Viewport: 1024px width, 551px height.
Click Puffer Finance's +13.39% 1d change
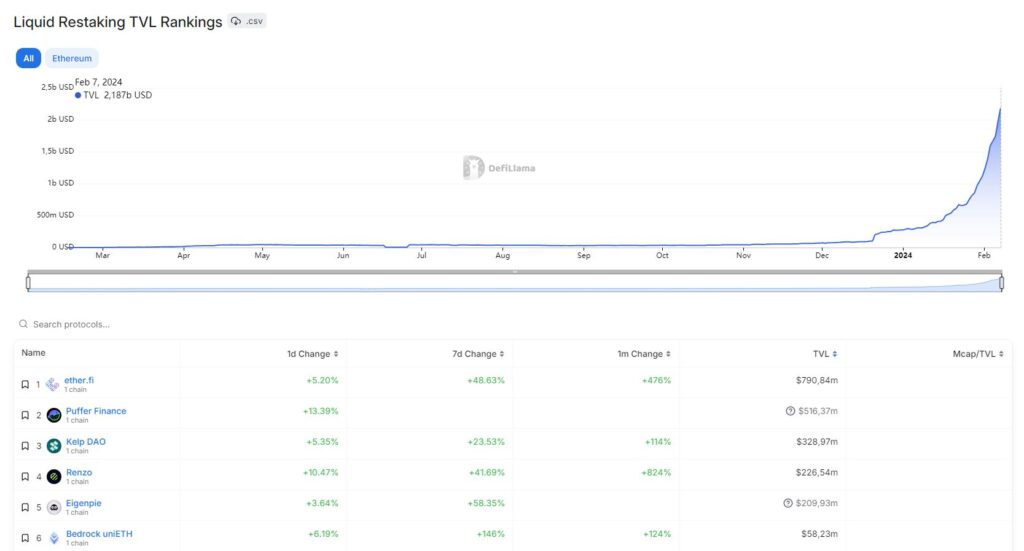click(321, 411)
